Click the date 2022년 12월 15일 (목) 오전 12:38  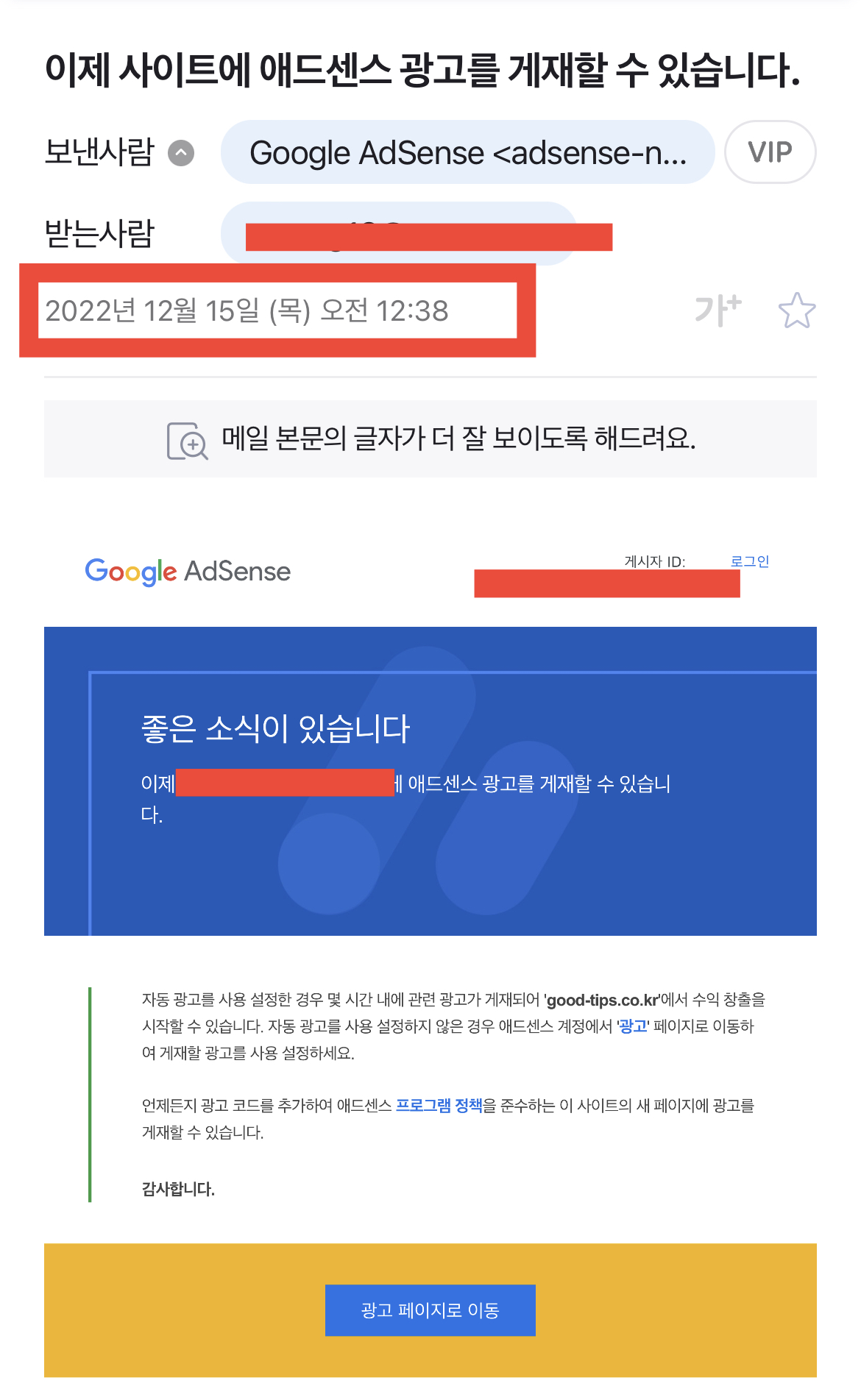[247, 310]
